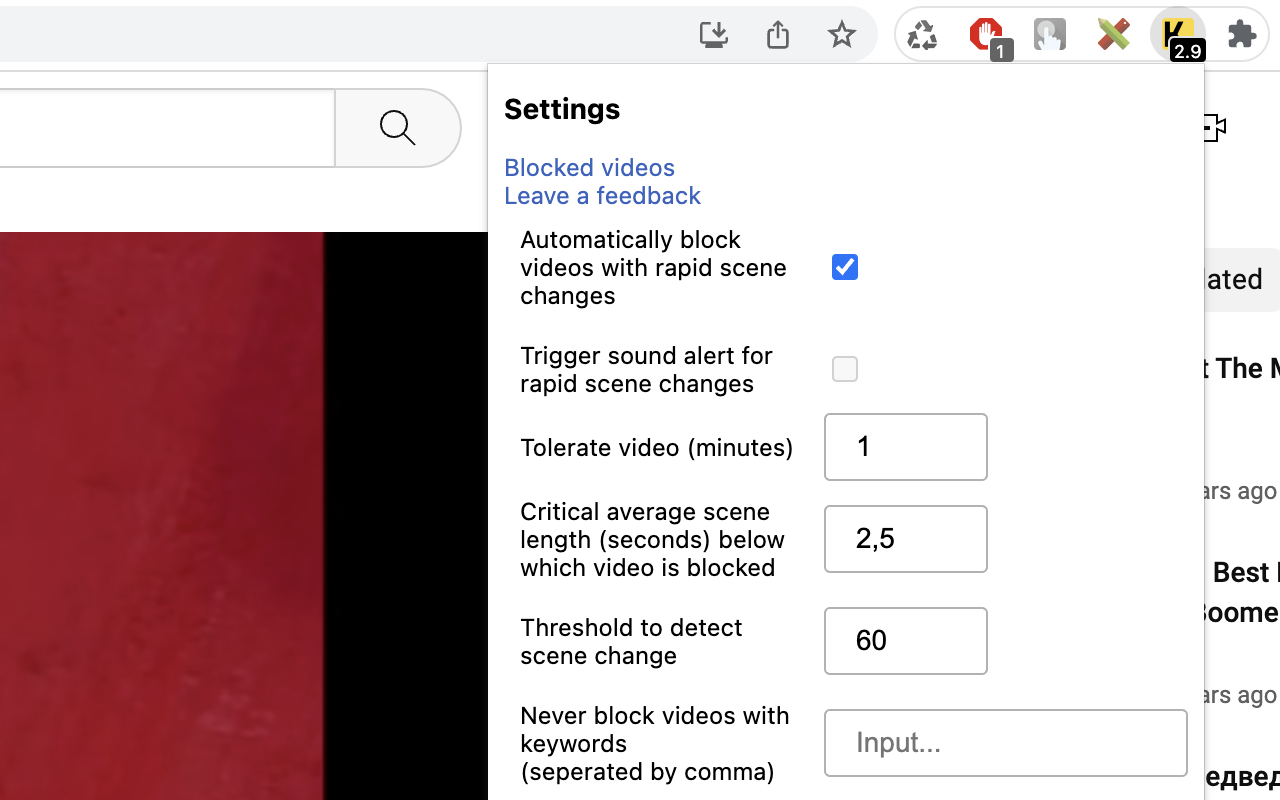Click the downloads icon in the toolbar
Viewport: 1280px width, 800px height.
tap(713, 33)
